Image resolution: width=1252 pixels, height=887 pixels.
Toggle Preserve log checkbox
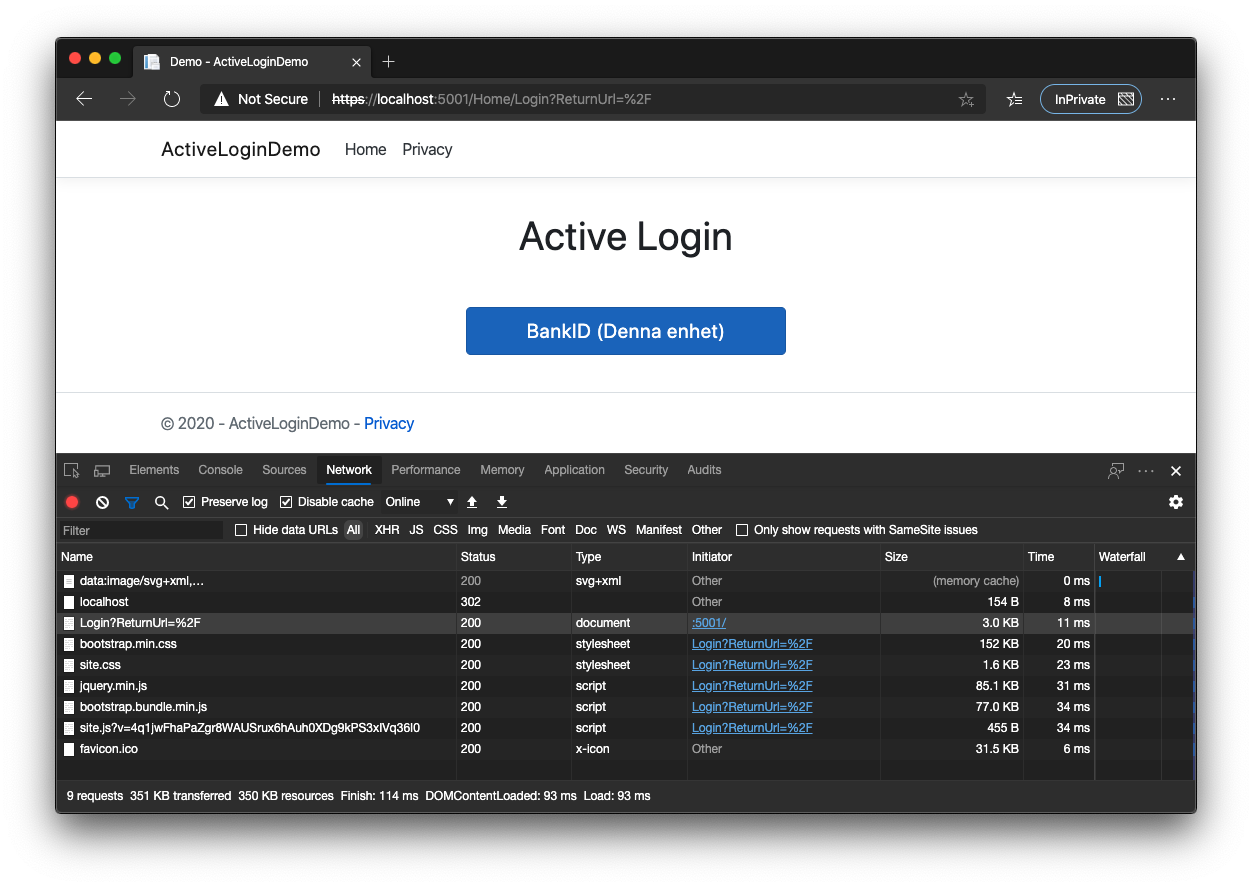pyautogui.click(x=189, y=502)
